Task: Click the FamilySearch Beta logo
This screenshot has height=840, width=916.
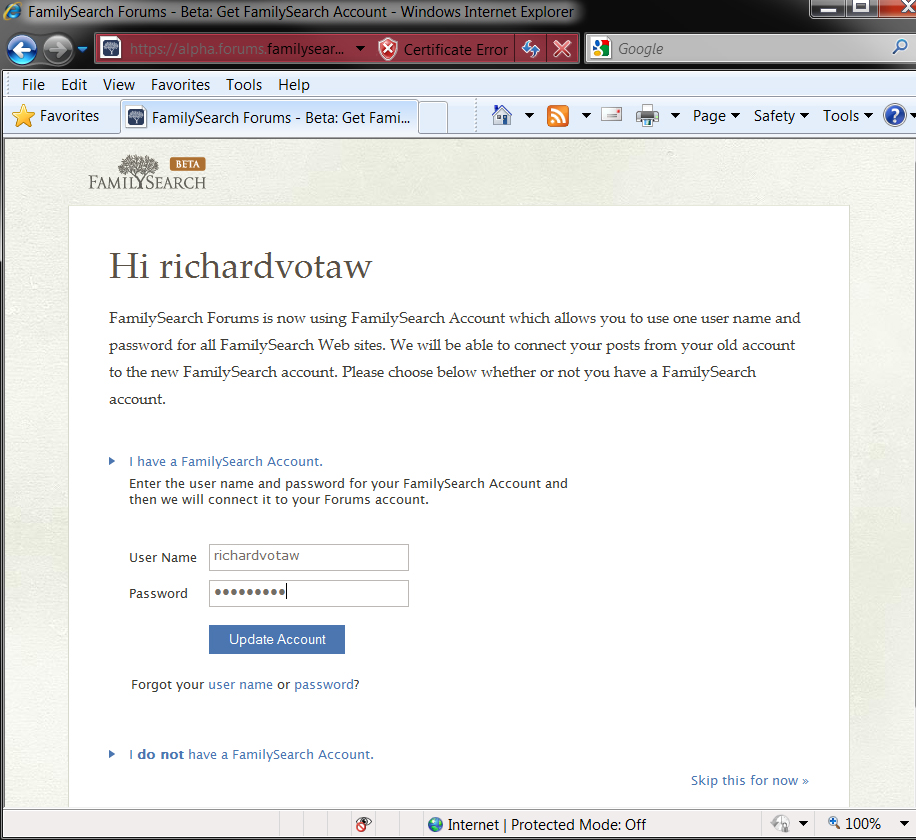Action: [x=147, y=173]
